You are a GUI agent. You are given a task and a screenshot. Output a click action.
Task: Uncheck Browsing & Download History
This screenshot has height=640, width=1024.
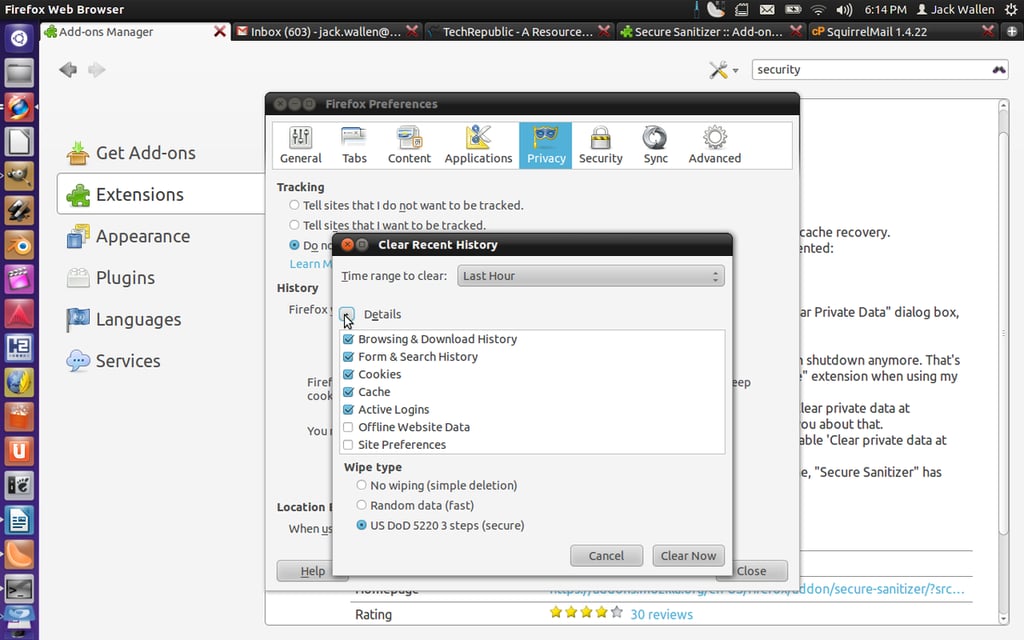[348, 339]
